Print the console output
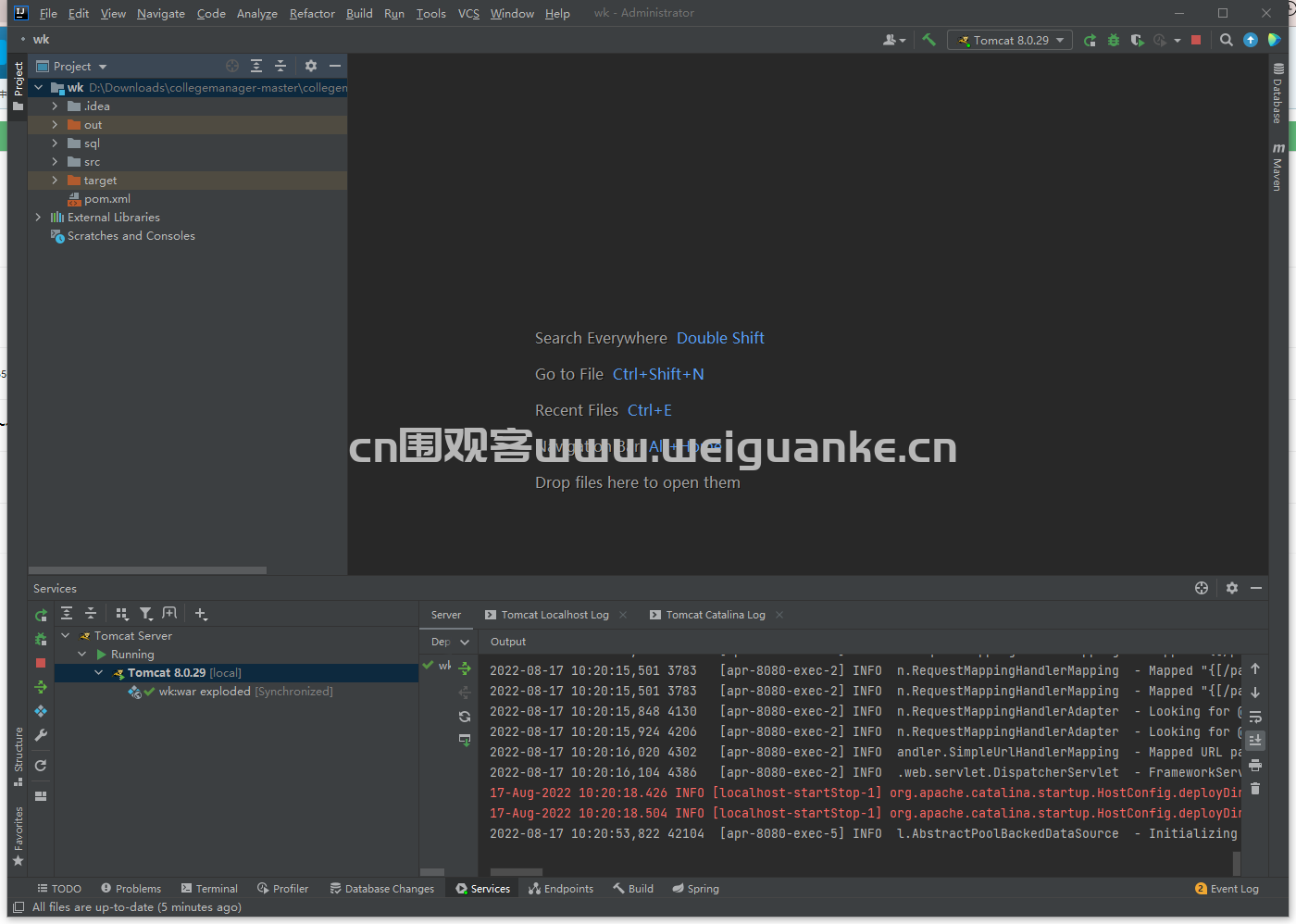The image size is (1296, 924). (x=1255, y=765)
